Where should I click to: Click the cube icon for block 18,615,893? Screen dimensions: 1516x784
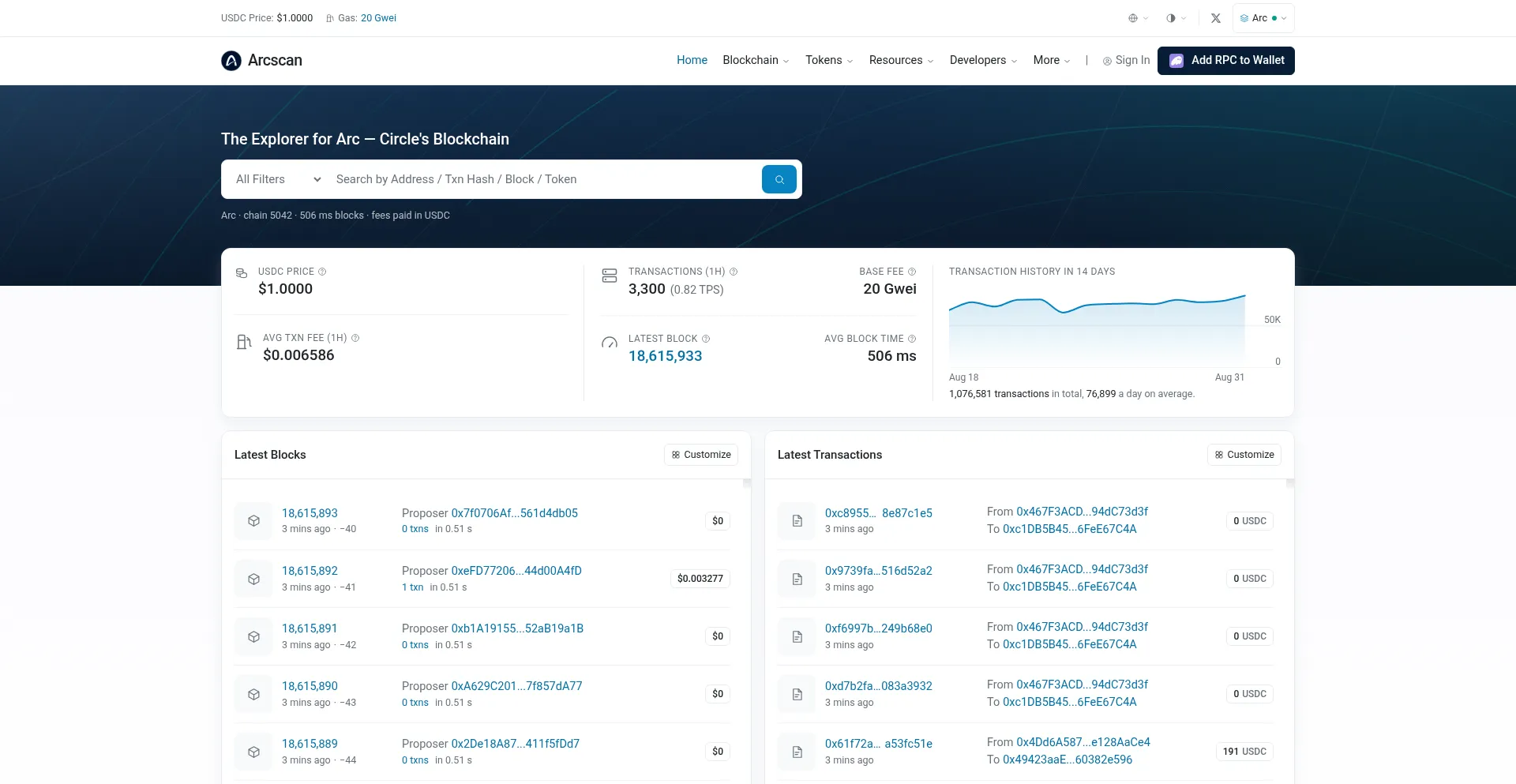click(x=253, y=521)
